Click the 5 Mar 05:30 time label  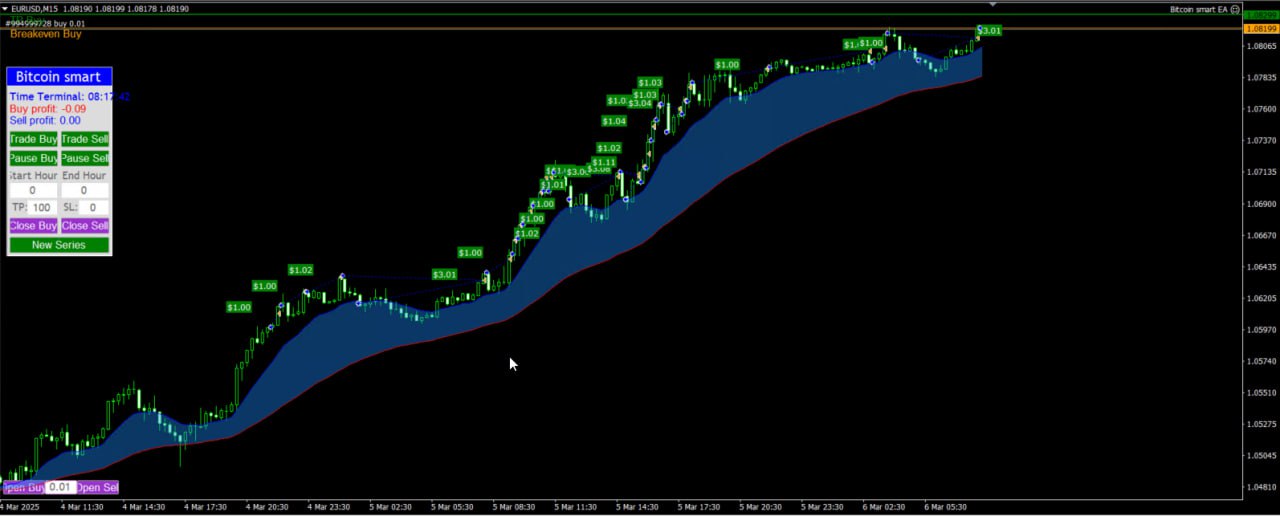(454, 507)
